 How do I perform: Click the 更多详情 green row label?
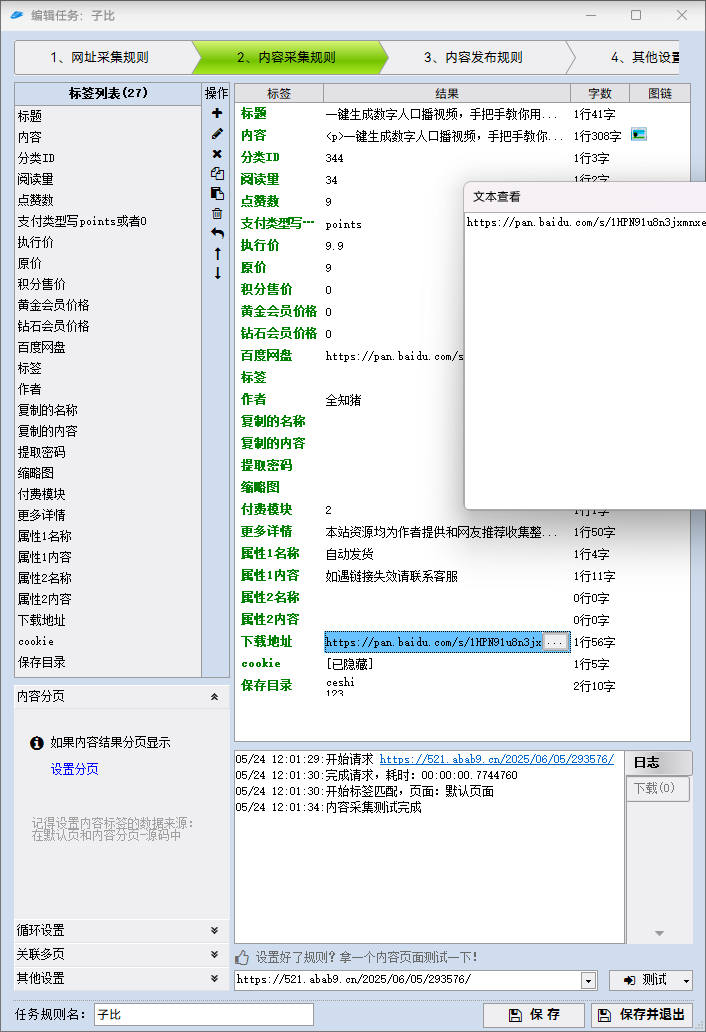coord(266,531)
